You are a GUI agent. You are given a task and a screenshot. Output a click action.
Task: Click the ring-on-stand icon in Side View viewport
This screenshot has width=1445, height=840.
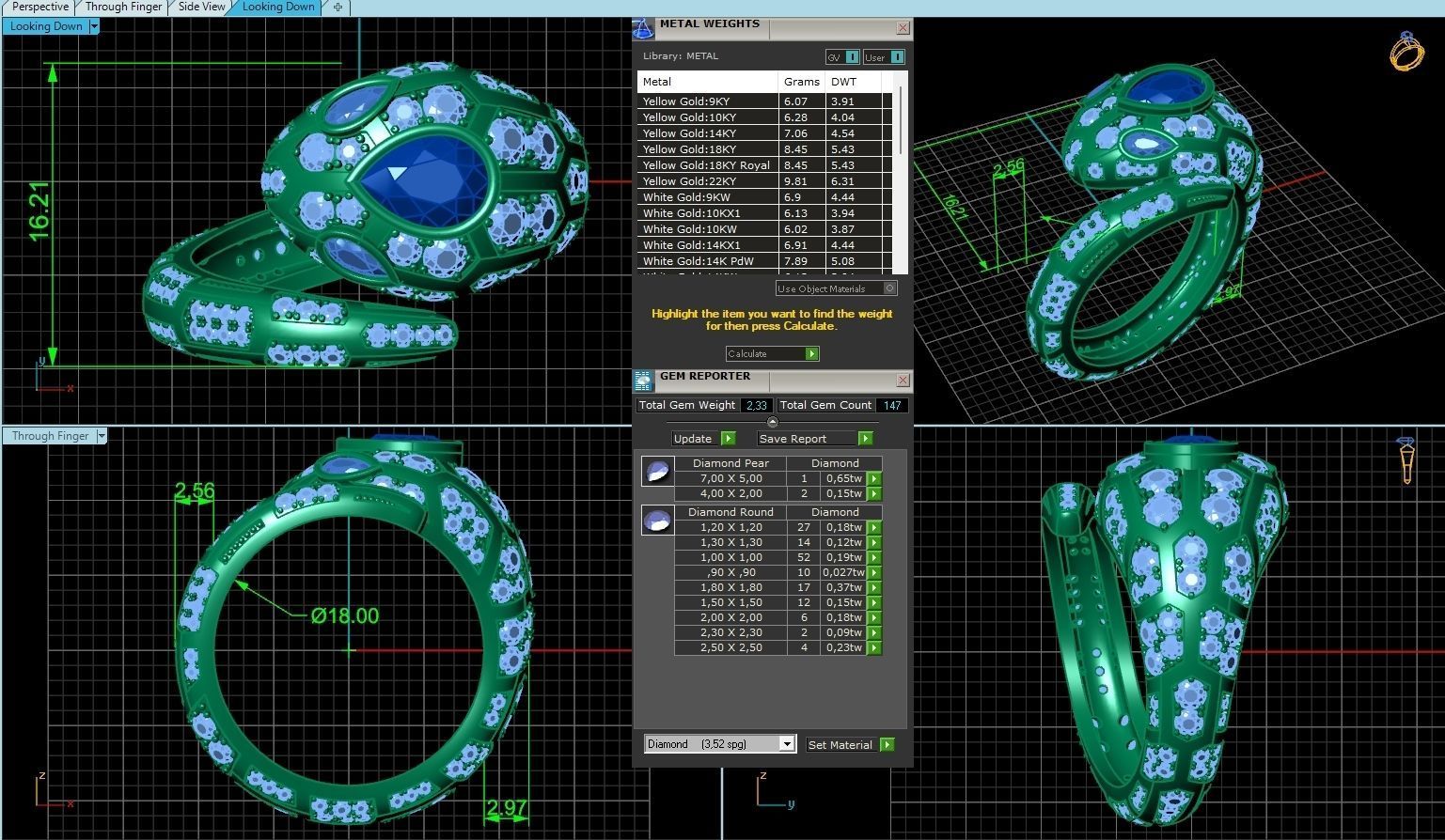1406,460
